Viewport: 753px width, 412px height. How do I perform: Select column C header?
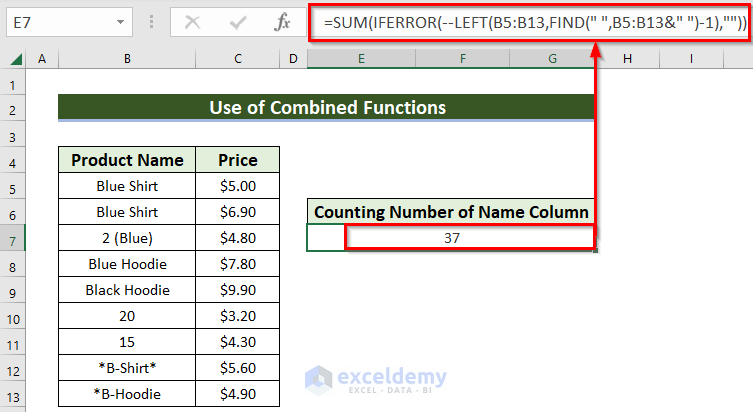coord(238,59)
